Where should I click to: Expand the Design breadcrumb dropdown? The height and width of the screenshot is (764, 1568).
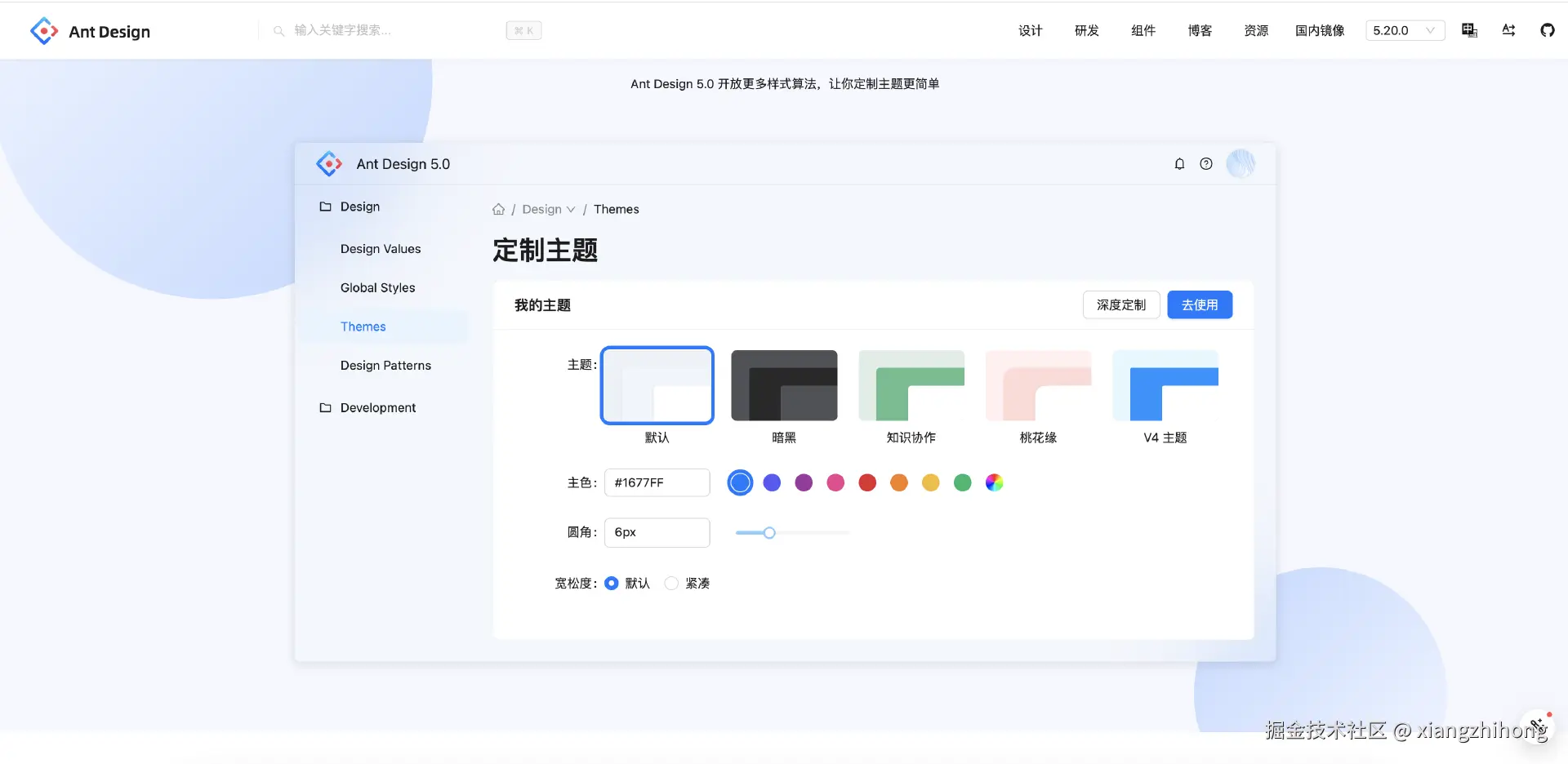[x=549, y=209]
